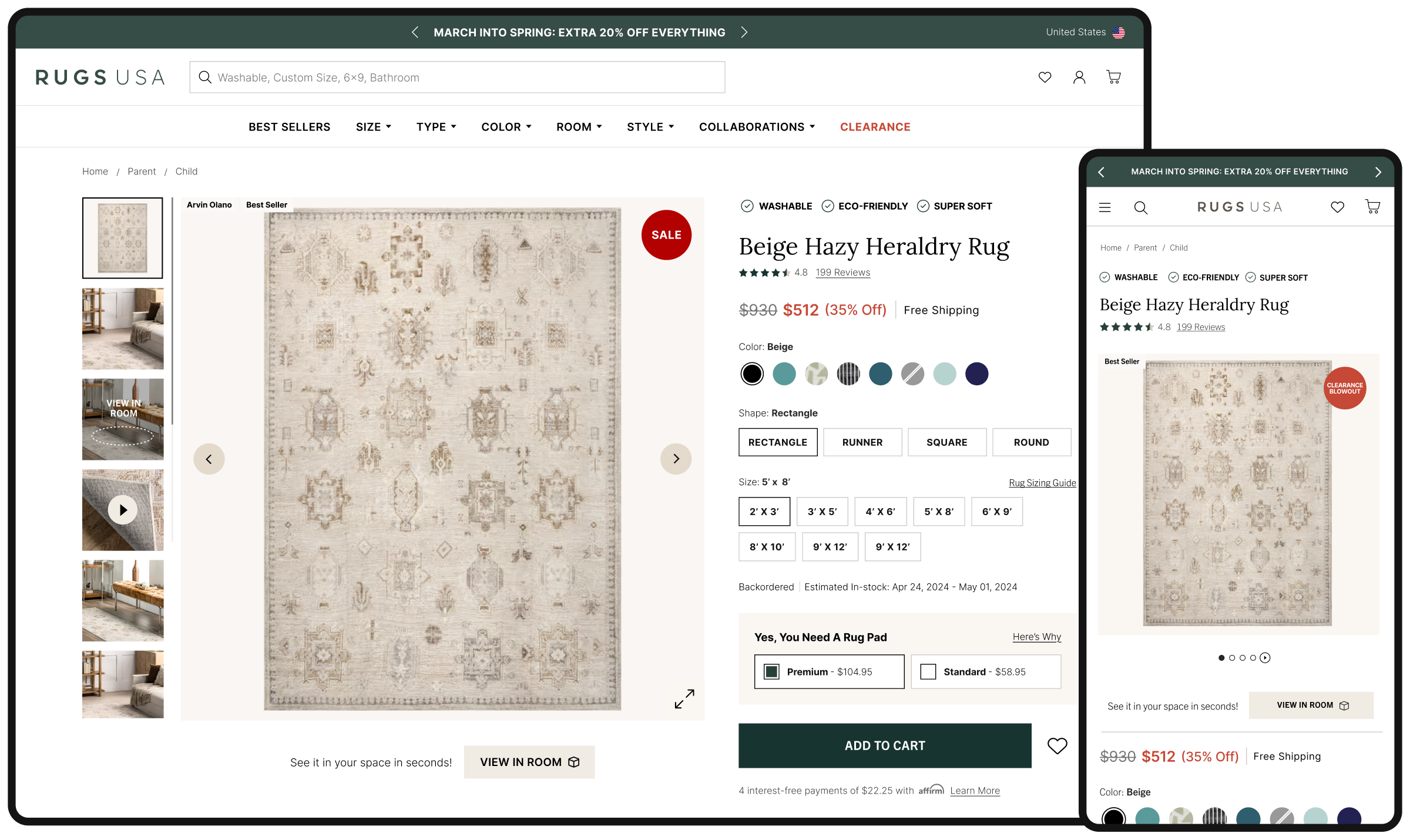Click the Clearance Blowout badge on mobile image

(x=1345, y=388)
